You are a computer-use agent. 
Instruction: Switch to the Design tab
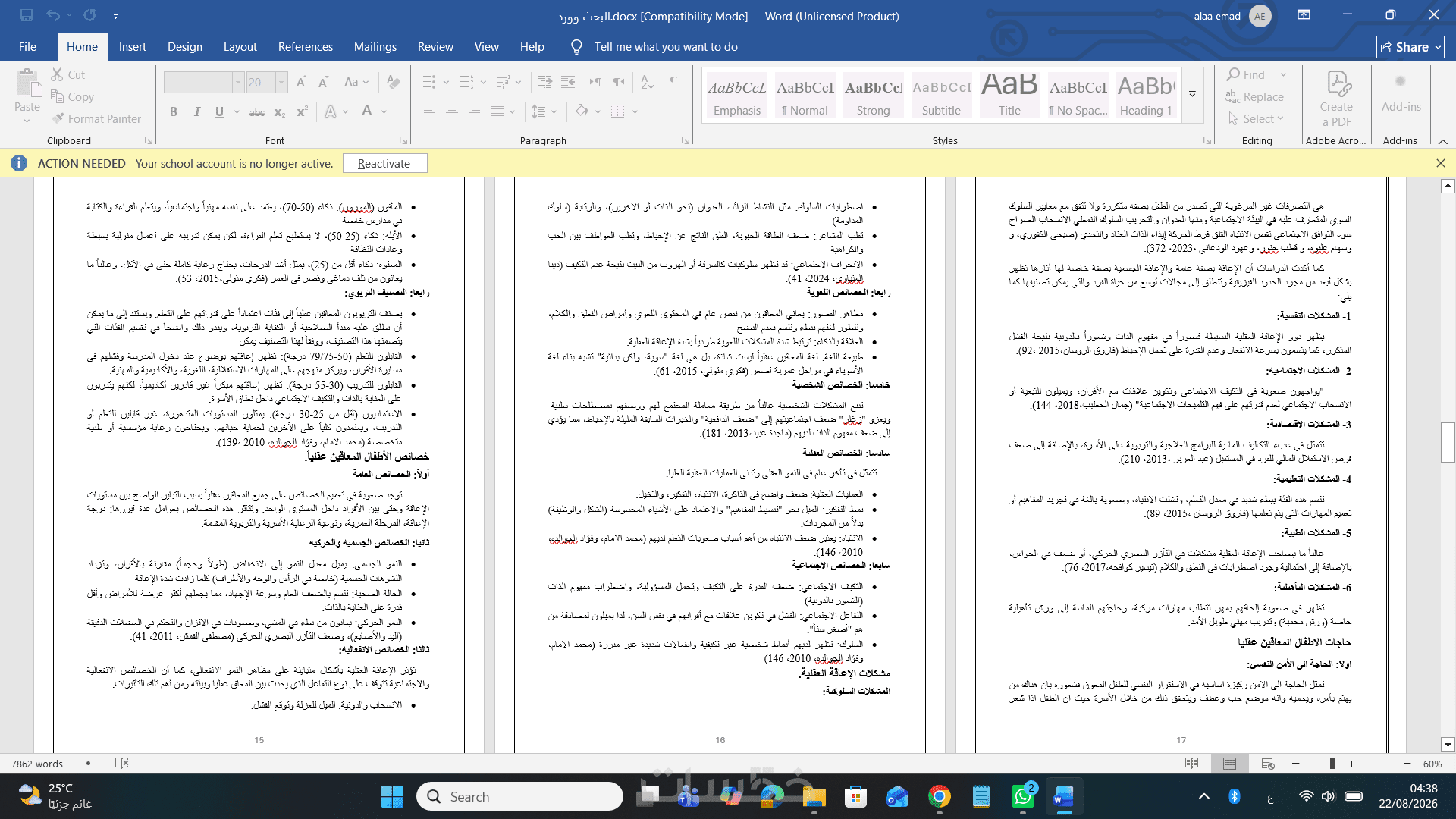(x=185, y=46)
